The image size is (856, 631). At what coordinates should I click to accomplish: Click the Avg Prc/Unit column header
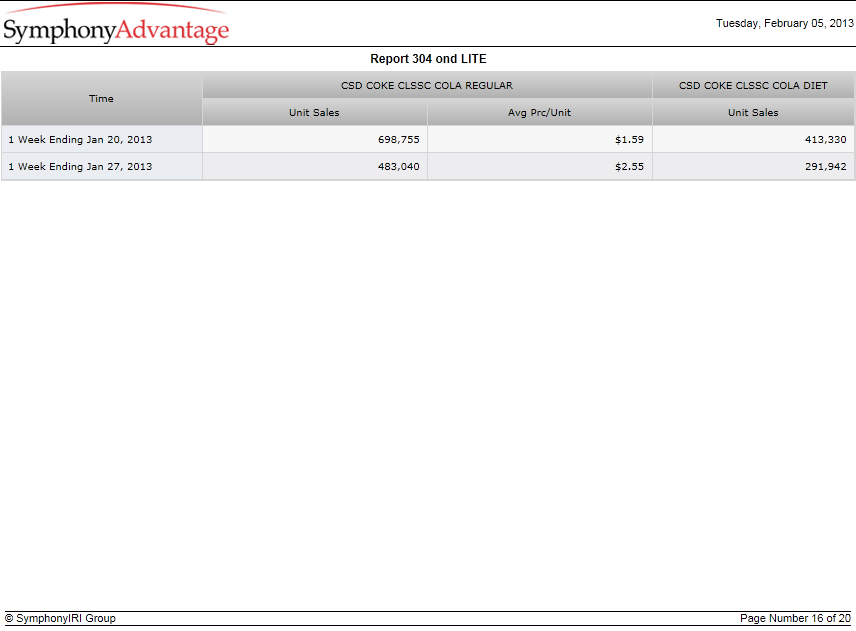point(539,112)
